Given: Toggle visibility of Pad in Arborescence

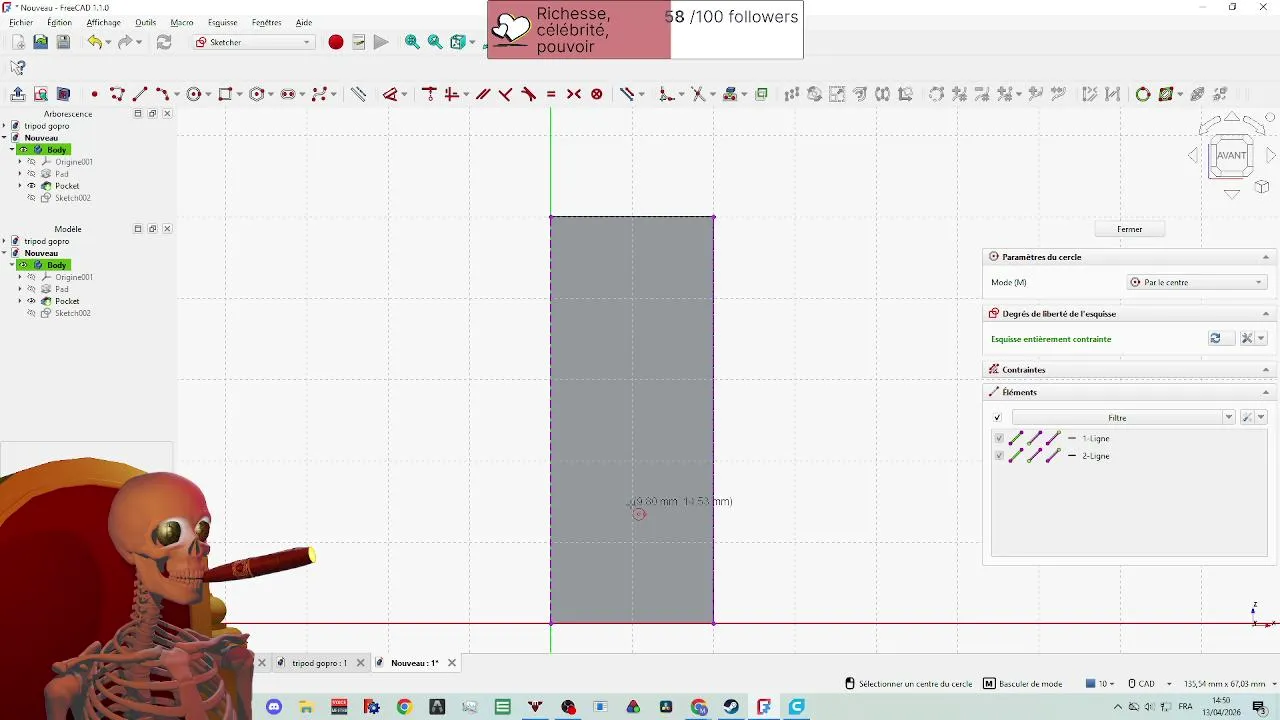Looking at the screenshot, I should click(x=31, y=174).
